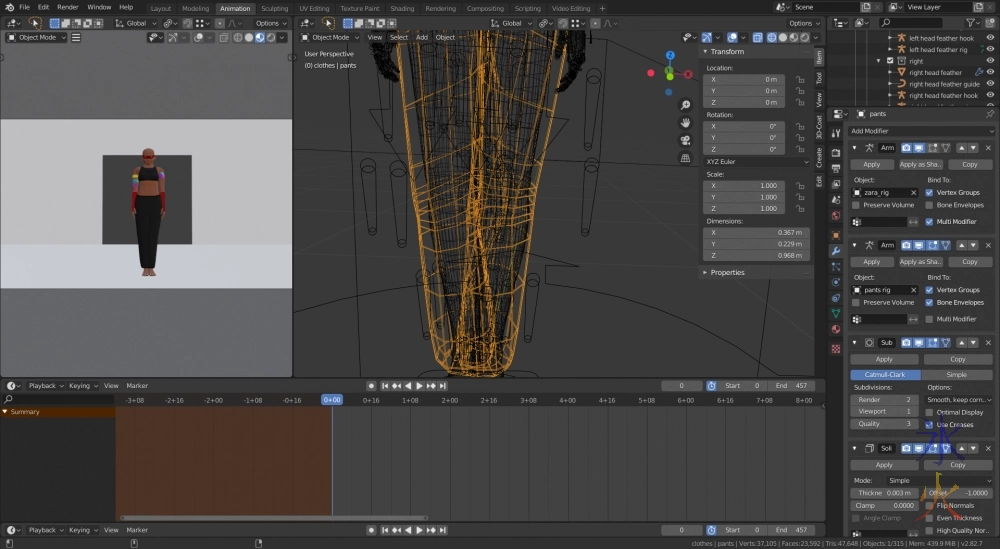
Task: Expand the Properties section in sidebar
Action: (x=727, y=272)
